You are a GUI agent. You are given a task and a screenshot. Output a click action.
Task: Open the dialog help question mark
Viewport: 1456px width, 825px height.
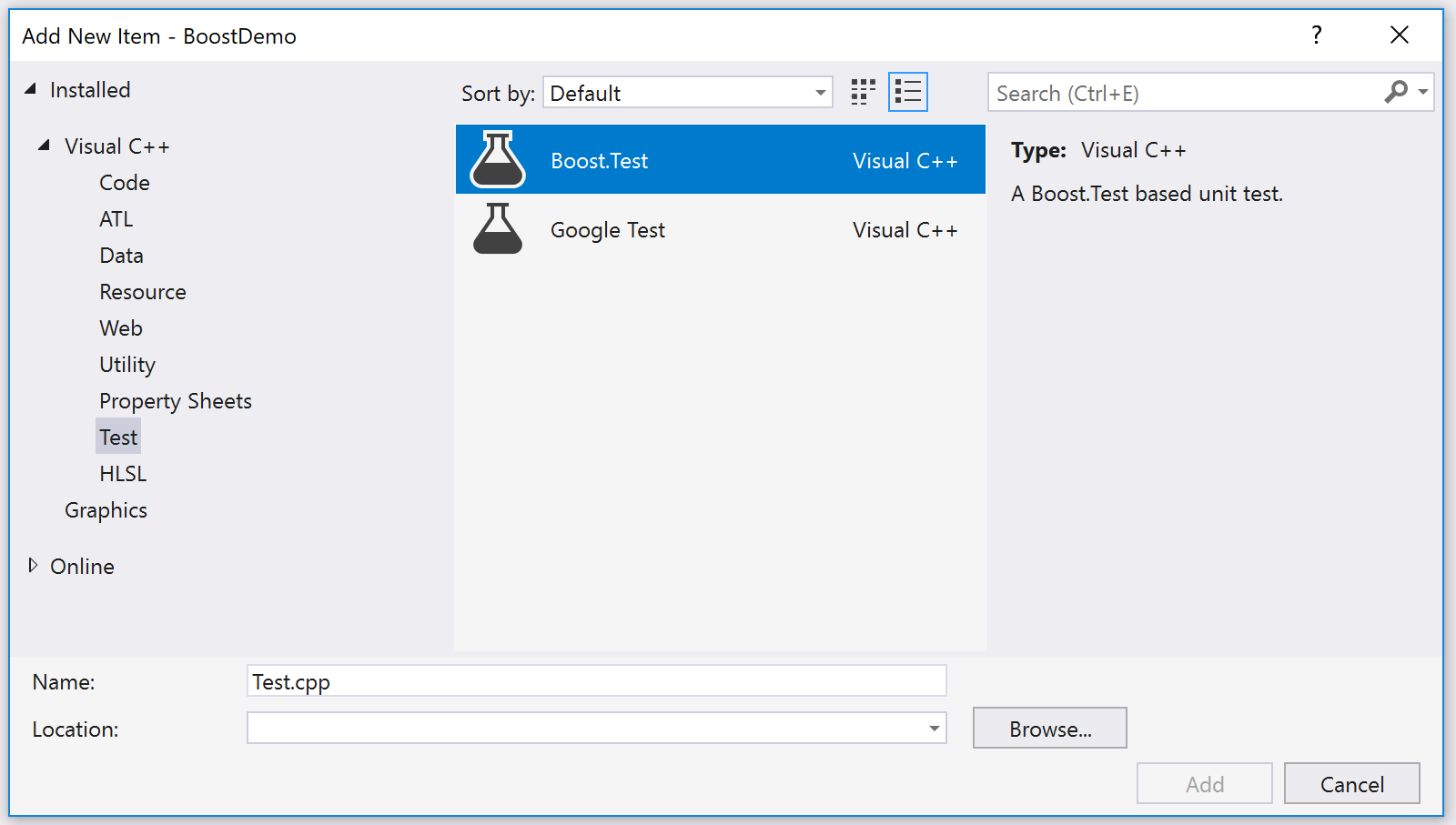point(1317,35)
